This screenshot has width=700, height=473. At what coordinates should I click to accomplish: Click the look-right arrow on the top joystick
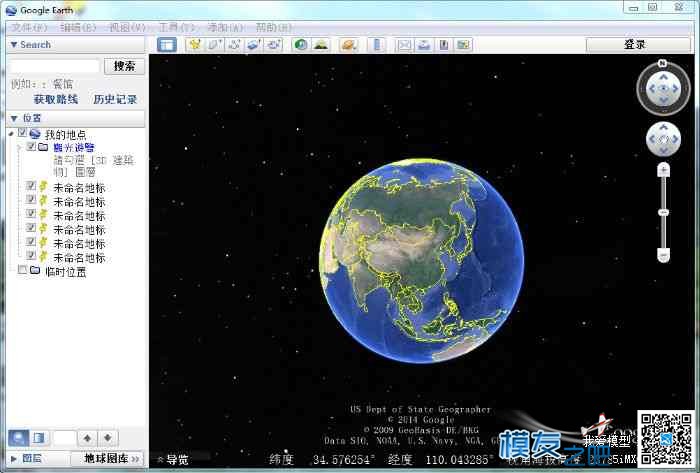point(675,89)
